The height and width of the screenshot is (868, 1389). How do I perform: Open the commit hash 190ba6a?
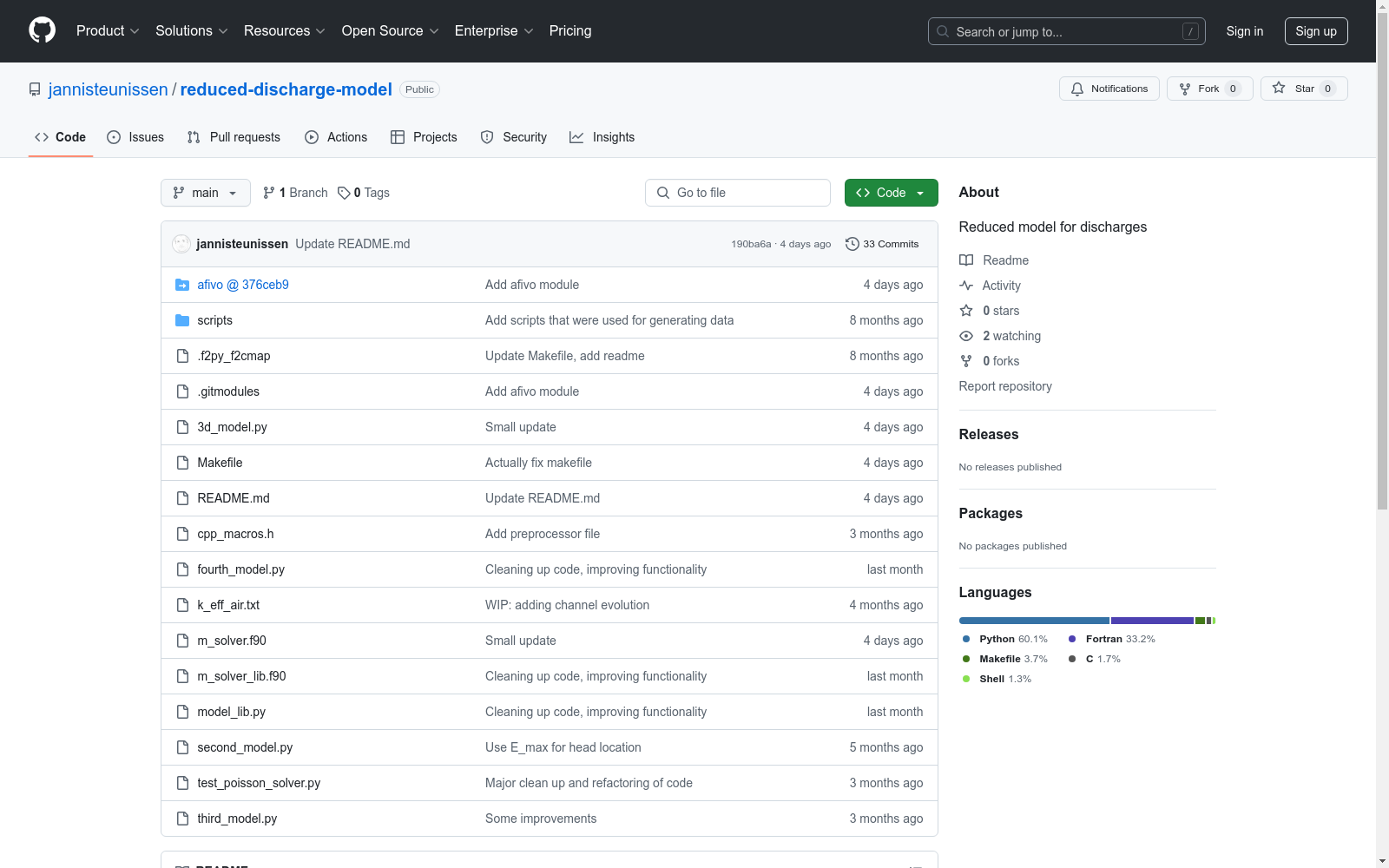pos(751,244)
